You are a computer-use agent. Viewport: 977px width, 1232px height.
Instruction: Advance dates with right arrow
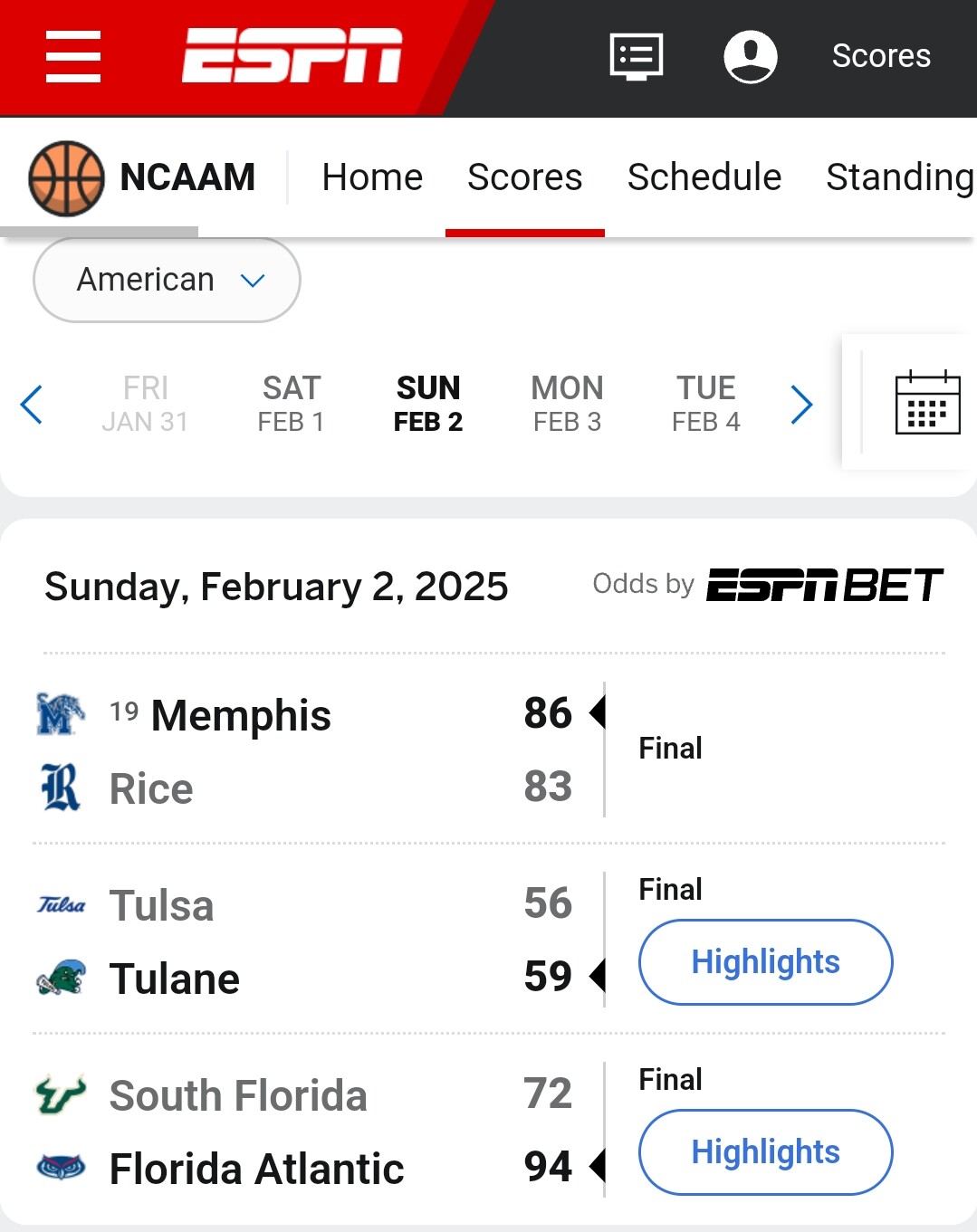coord(801,404)
